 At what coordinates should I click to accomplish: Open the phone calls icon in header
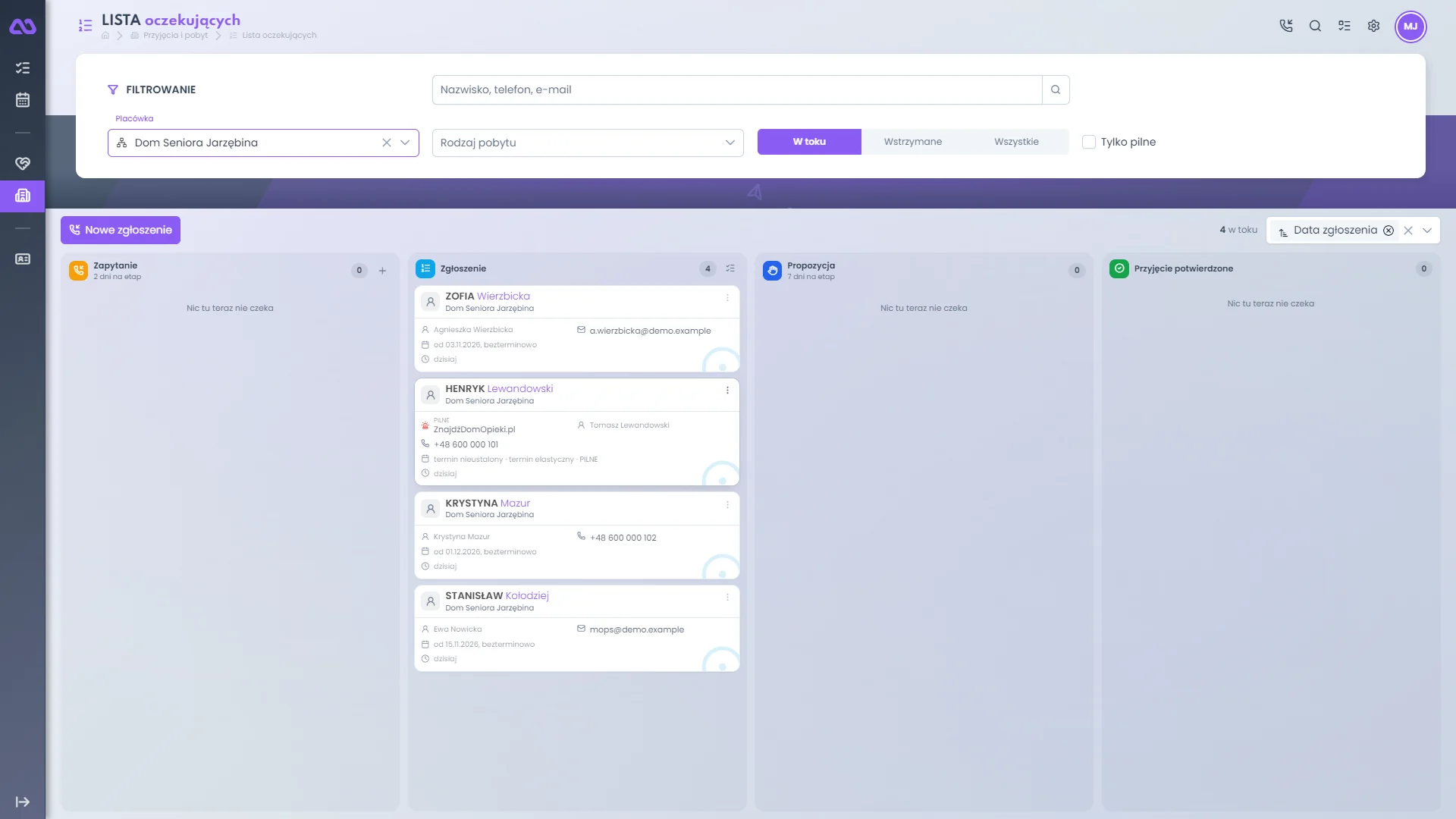coord(1286,26)
